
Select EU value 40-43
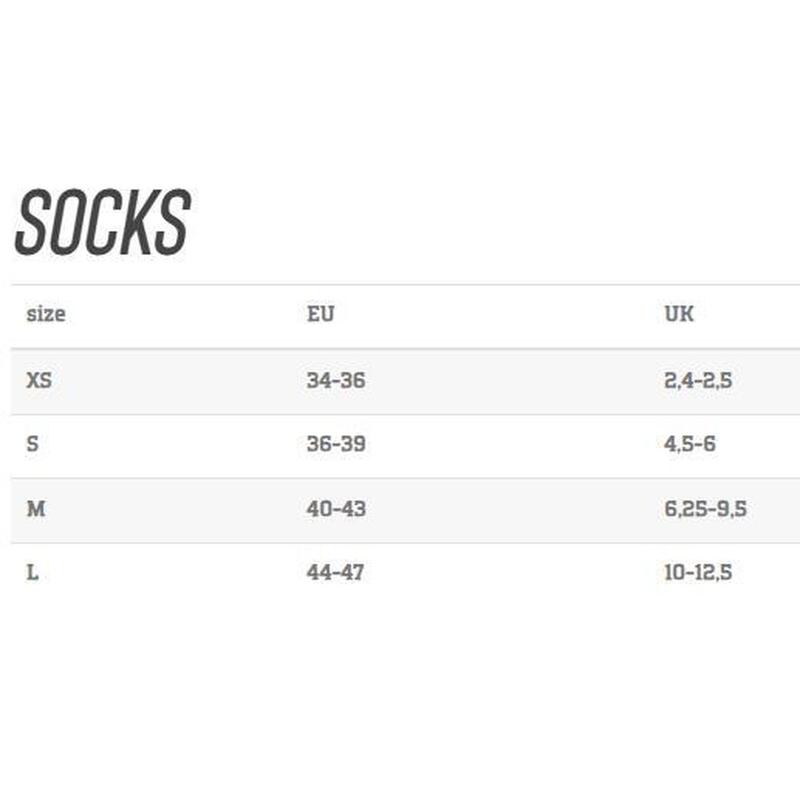(336, 509)
